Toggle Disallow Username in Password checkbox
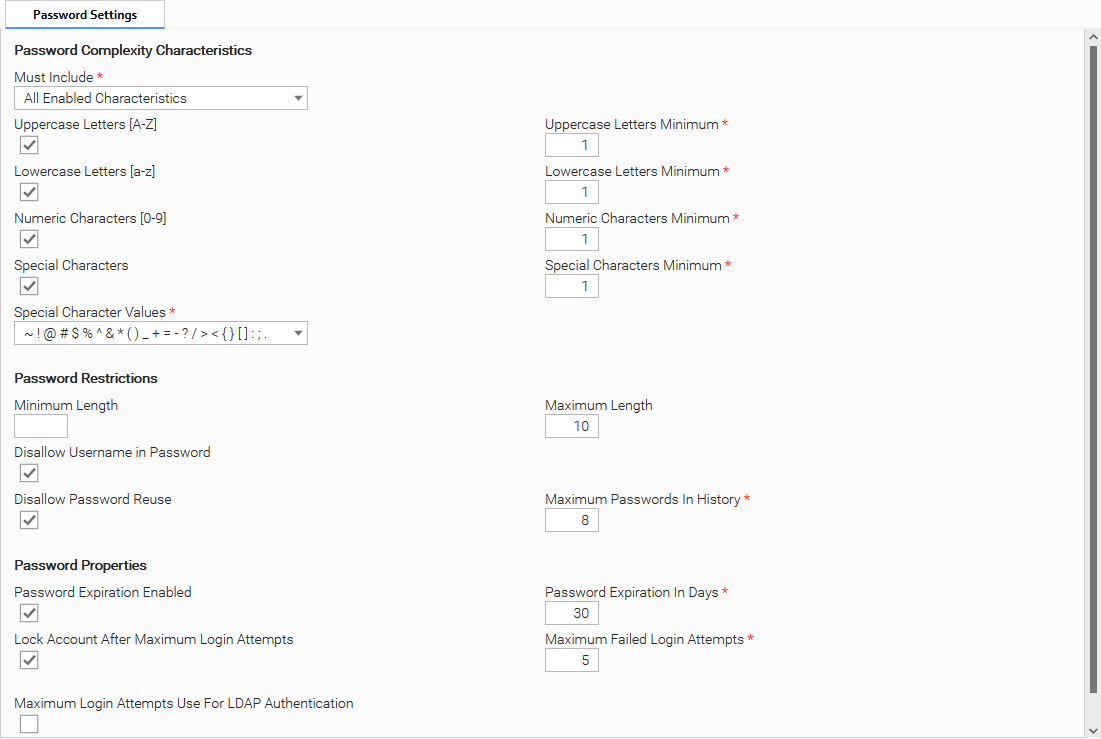 tap(29, 473)
